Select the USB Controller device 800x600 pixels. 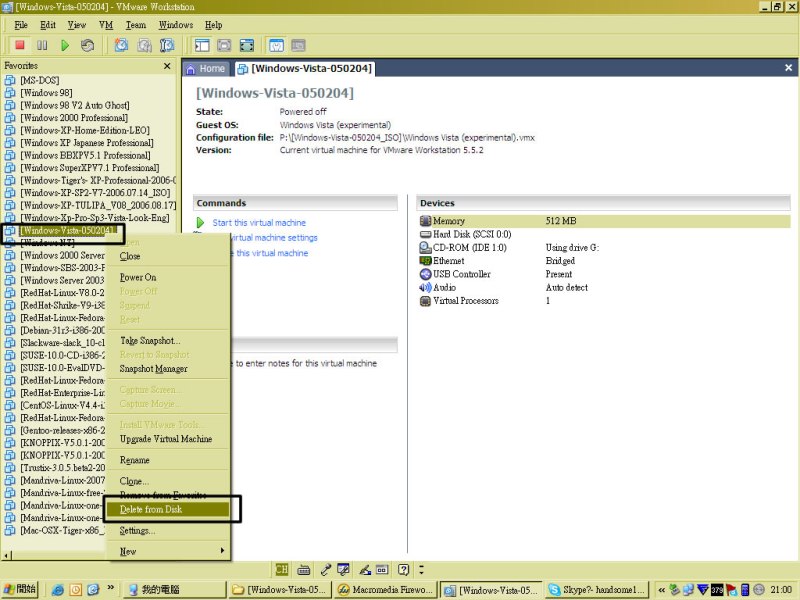point(455,274)
